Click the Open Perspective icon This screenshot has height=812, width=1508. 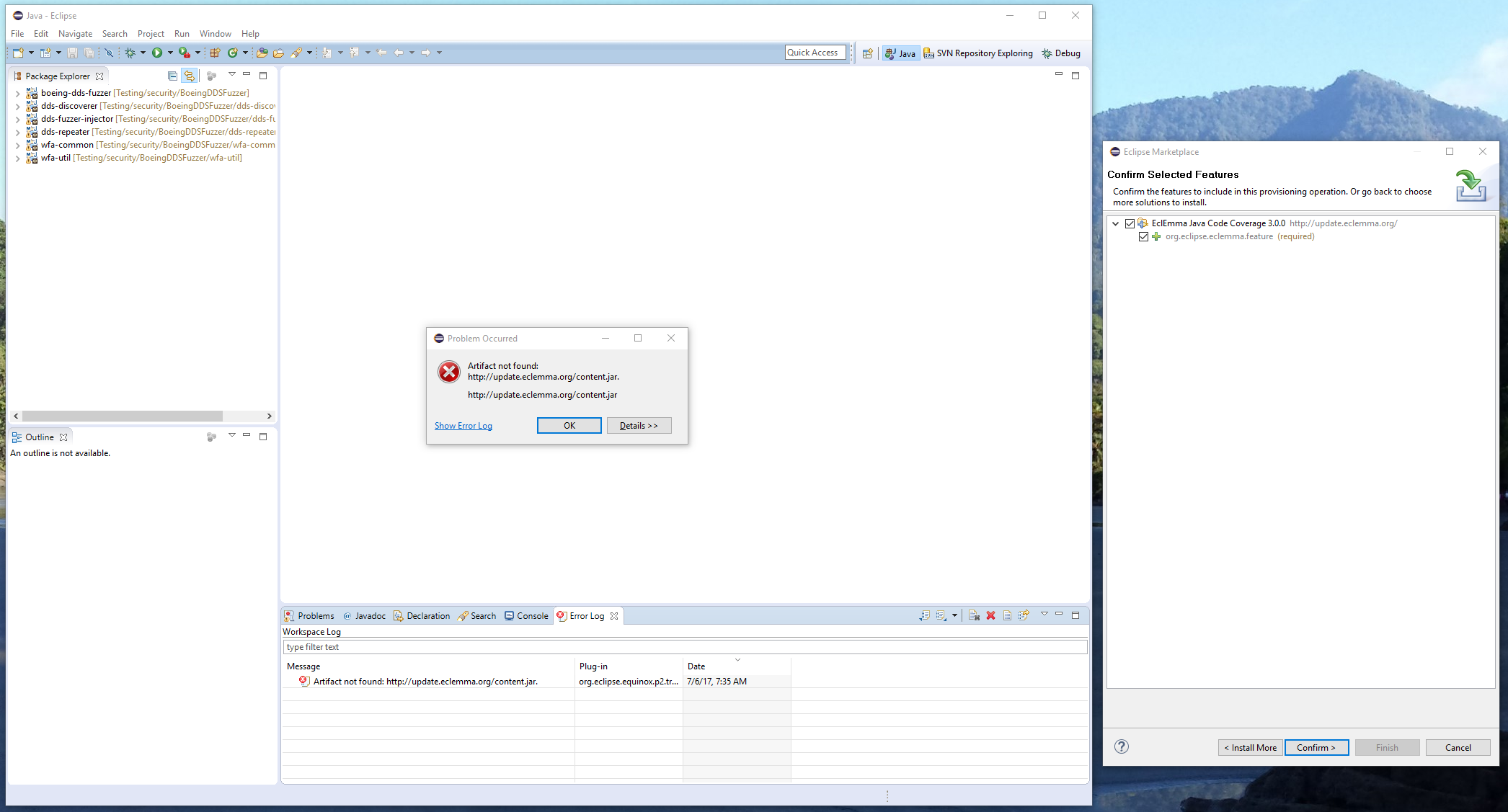[x=868, y=53]
